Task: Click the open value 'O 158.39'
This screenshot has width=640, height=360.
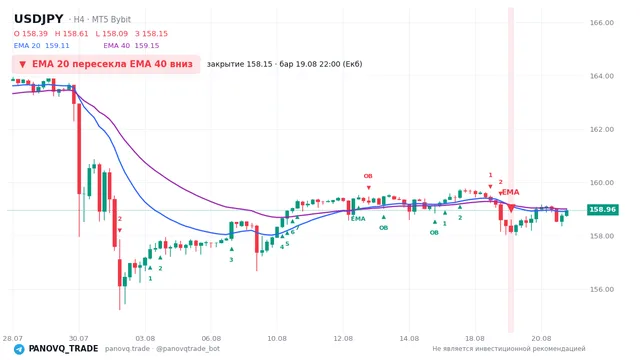Action: [31, 33]
